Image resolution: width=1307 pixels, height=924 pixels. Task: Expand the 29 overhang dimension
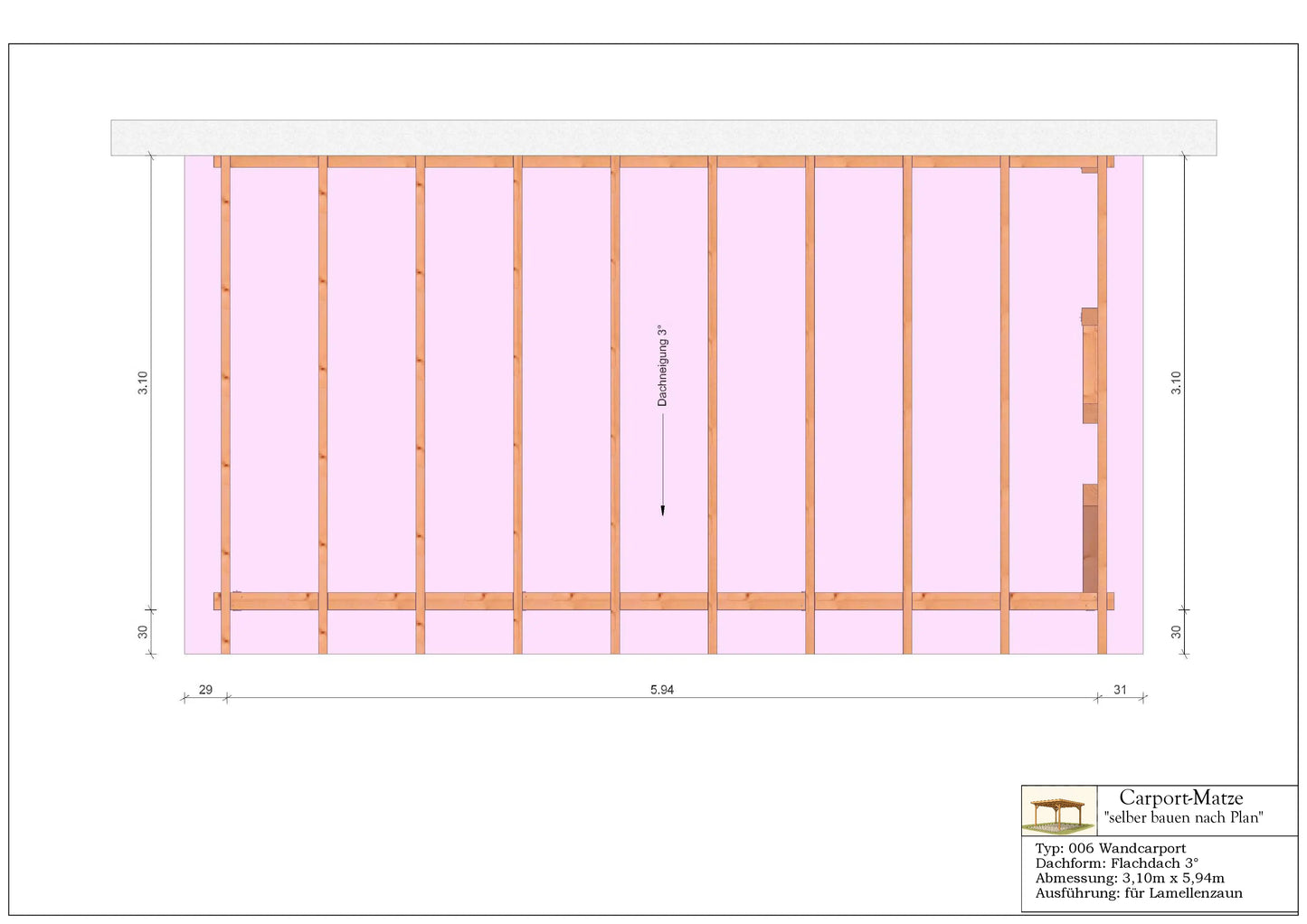coord(205,690)
